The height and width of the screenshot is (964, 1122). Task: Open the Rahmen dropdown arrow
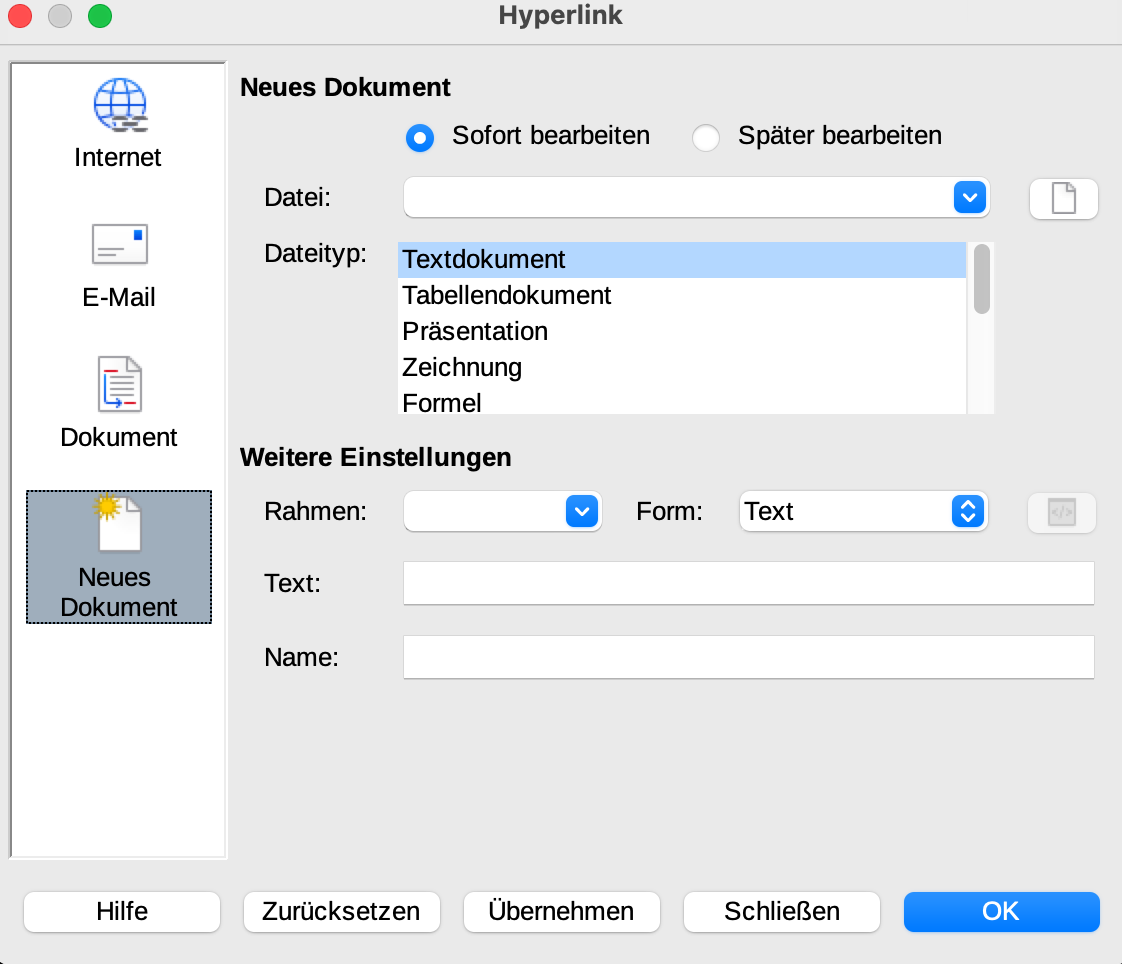click(x=582, y=512)
